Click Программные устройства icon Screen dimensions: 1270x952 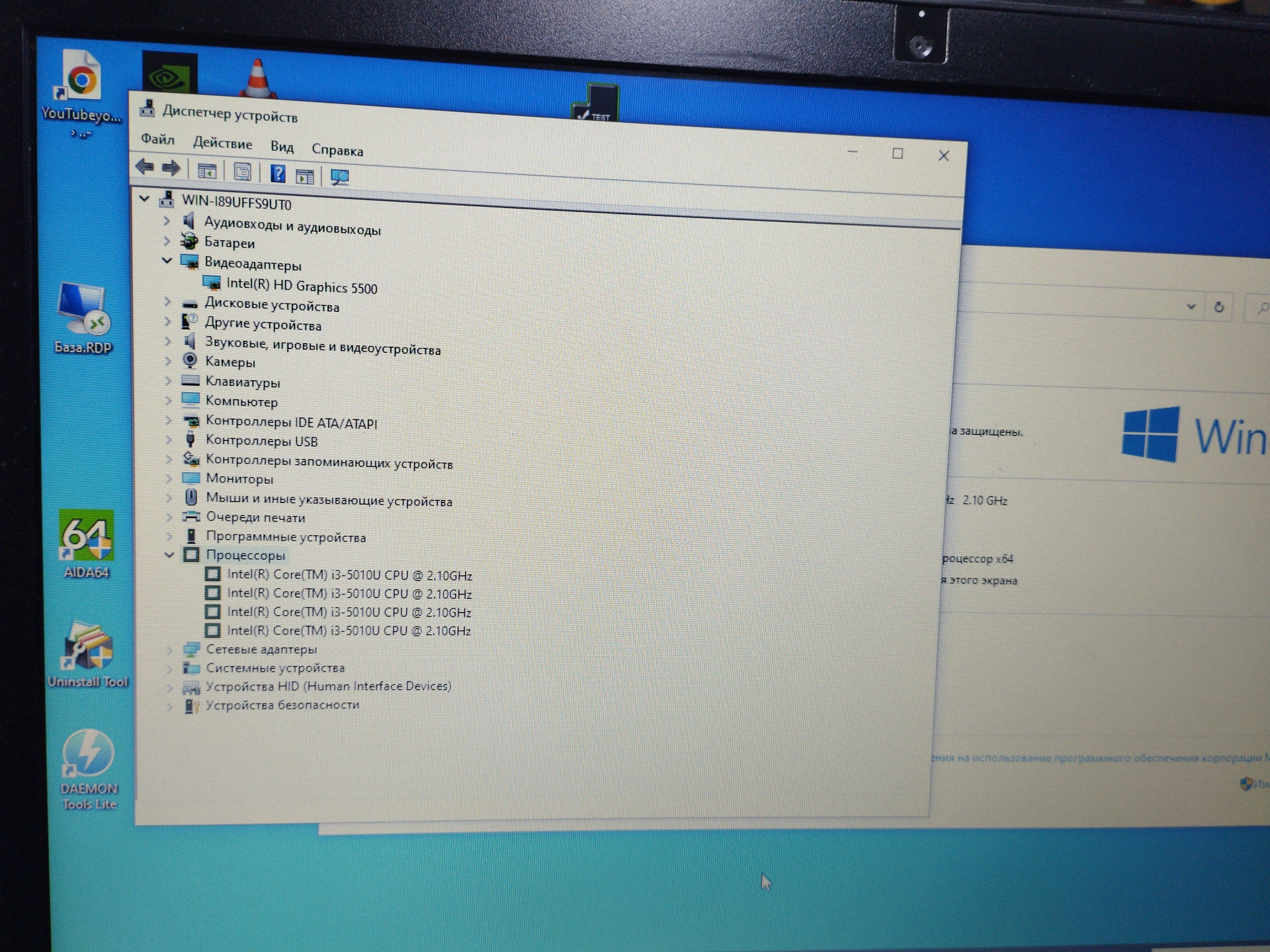click(x=191, y=535)
